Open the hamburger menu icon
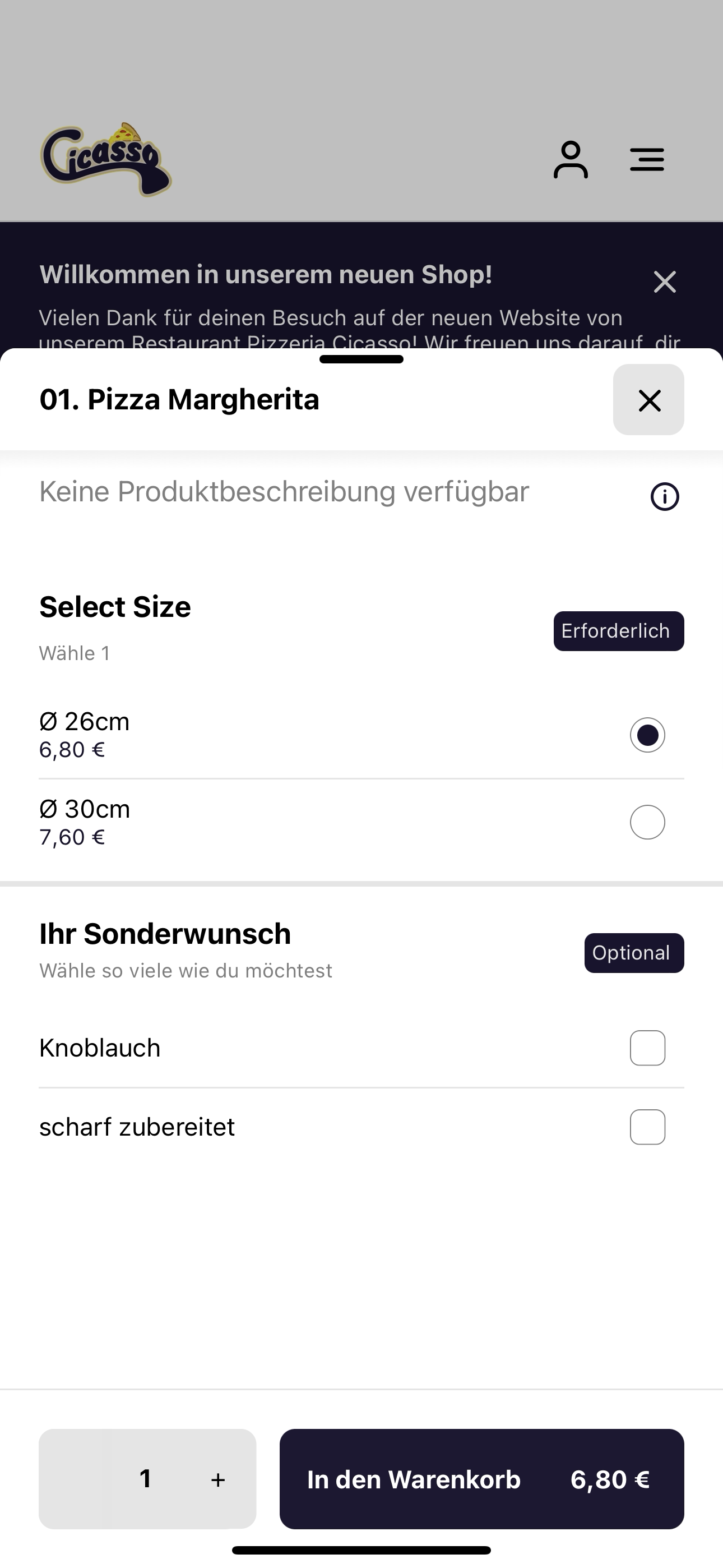 [x=647, y=159]
